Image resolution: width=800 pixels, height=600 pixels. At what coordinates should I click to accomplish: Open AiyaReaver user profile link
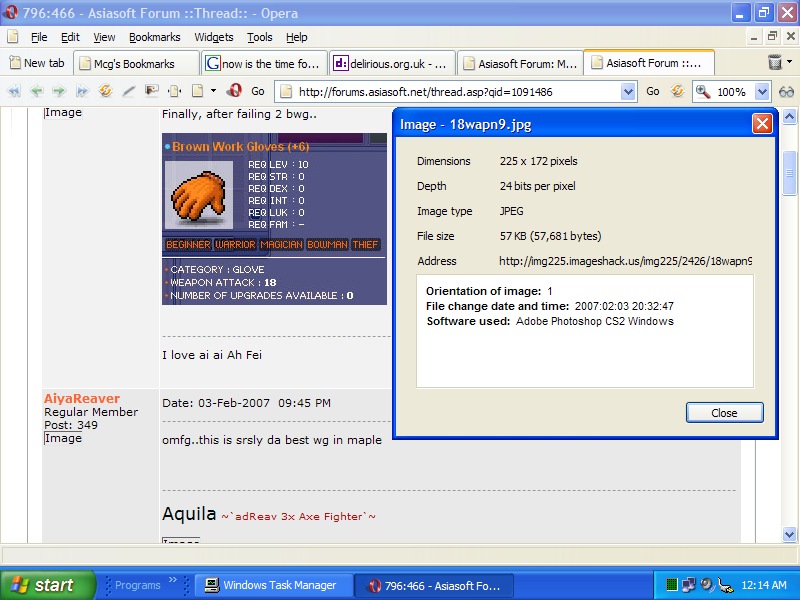[82, 398]
